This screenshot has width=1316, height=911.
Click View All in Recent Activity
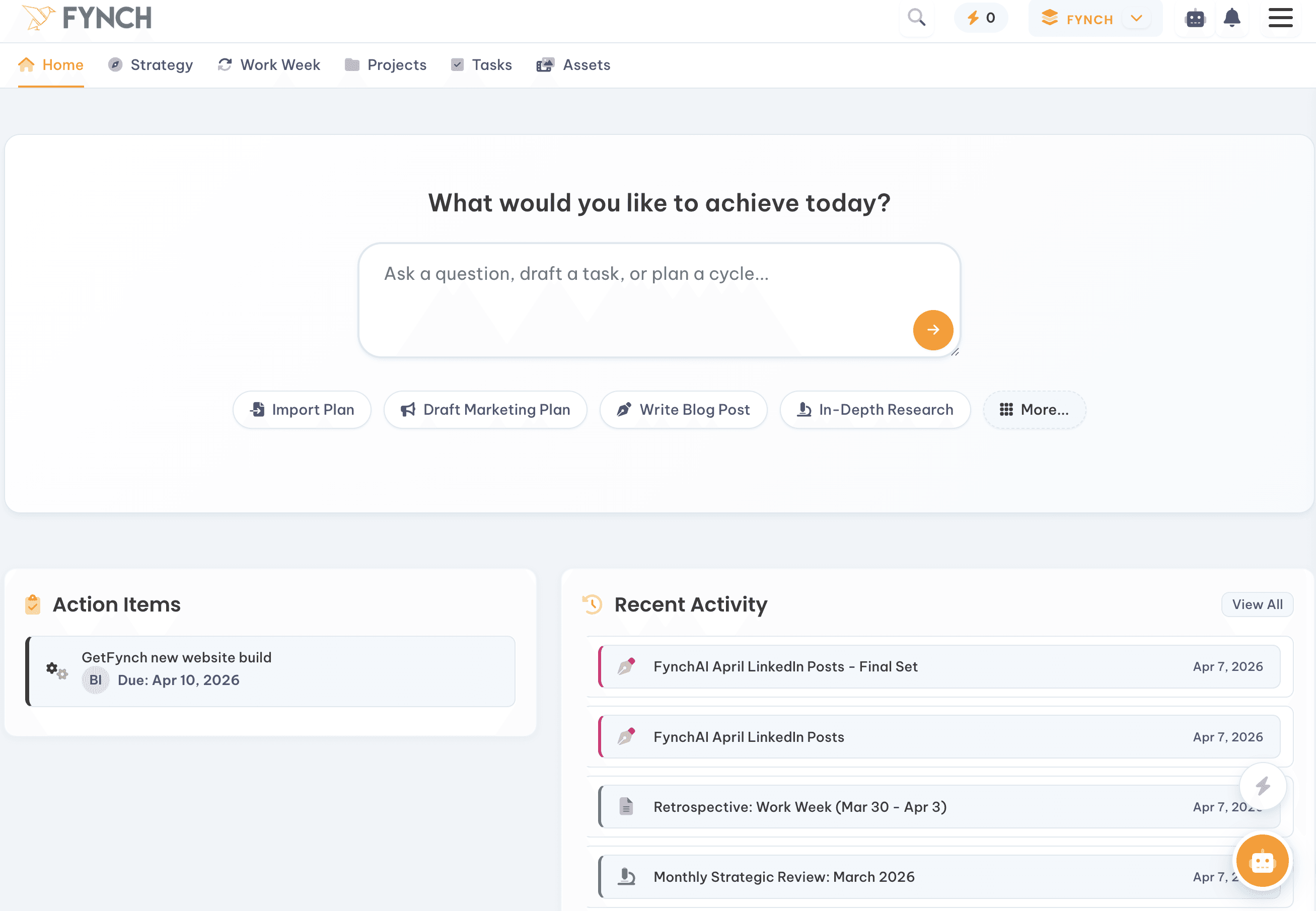[1257, 604]
